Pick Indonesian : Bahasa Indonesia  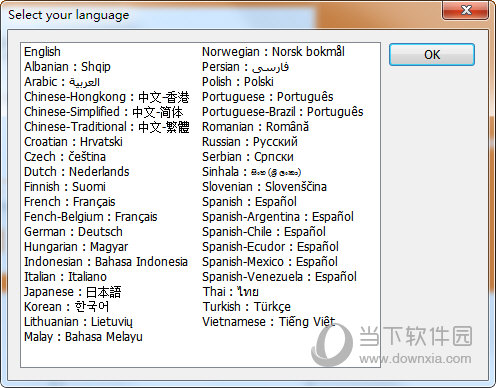[x=106, y=262]
